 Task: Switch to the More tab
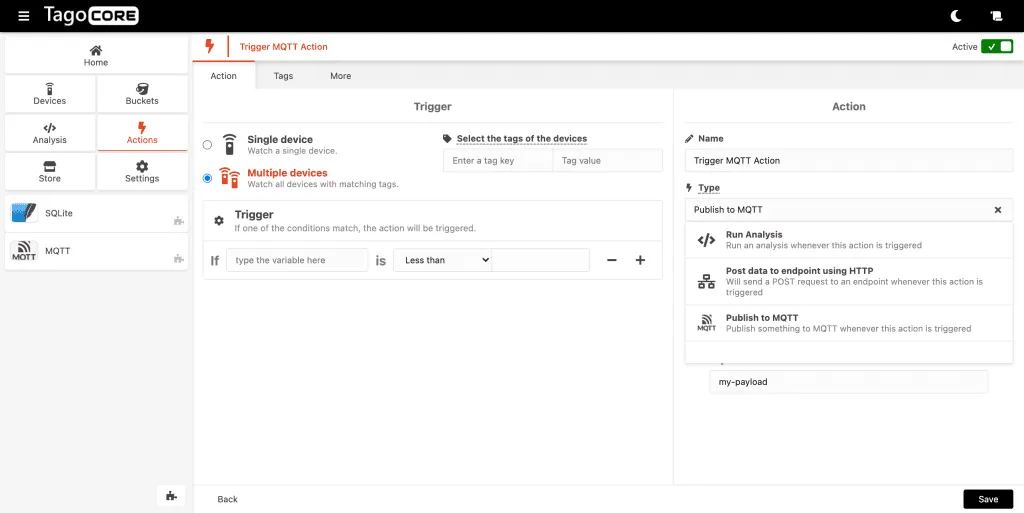[341, 76]
